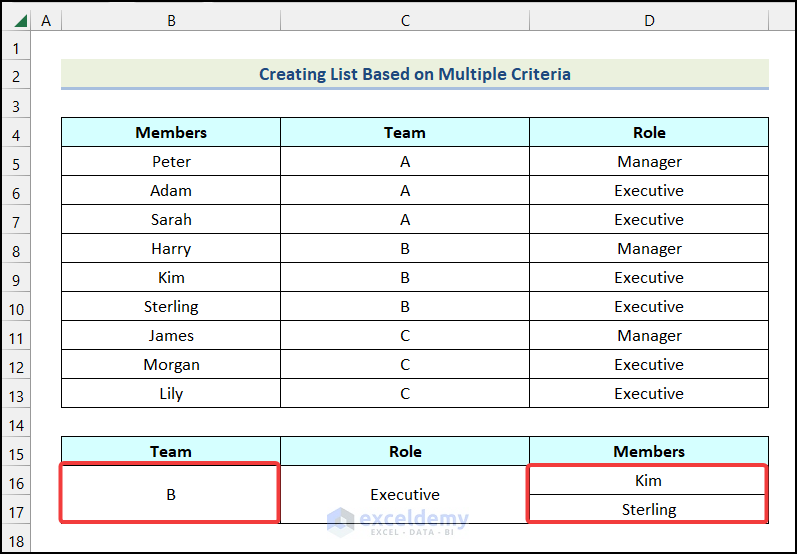Click the Members header cell in row 4
Screen dimensions: 797x554
(171, 132)
